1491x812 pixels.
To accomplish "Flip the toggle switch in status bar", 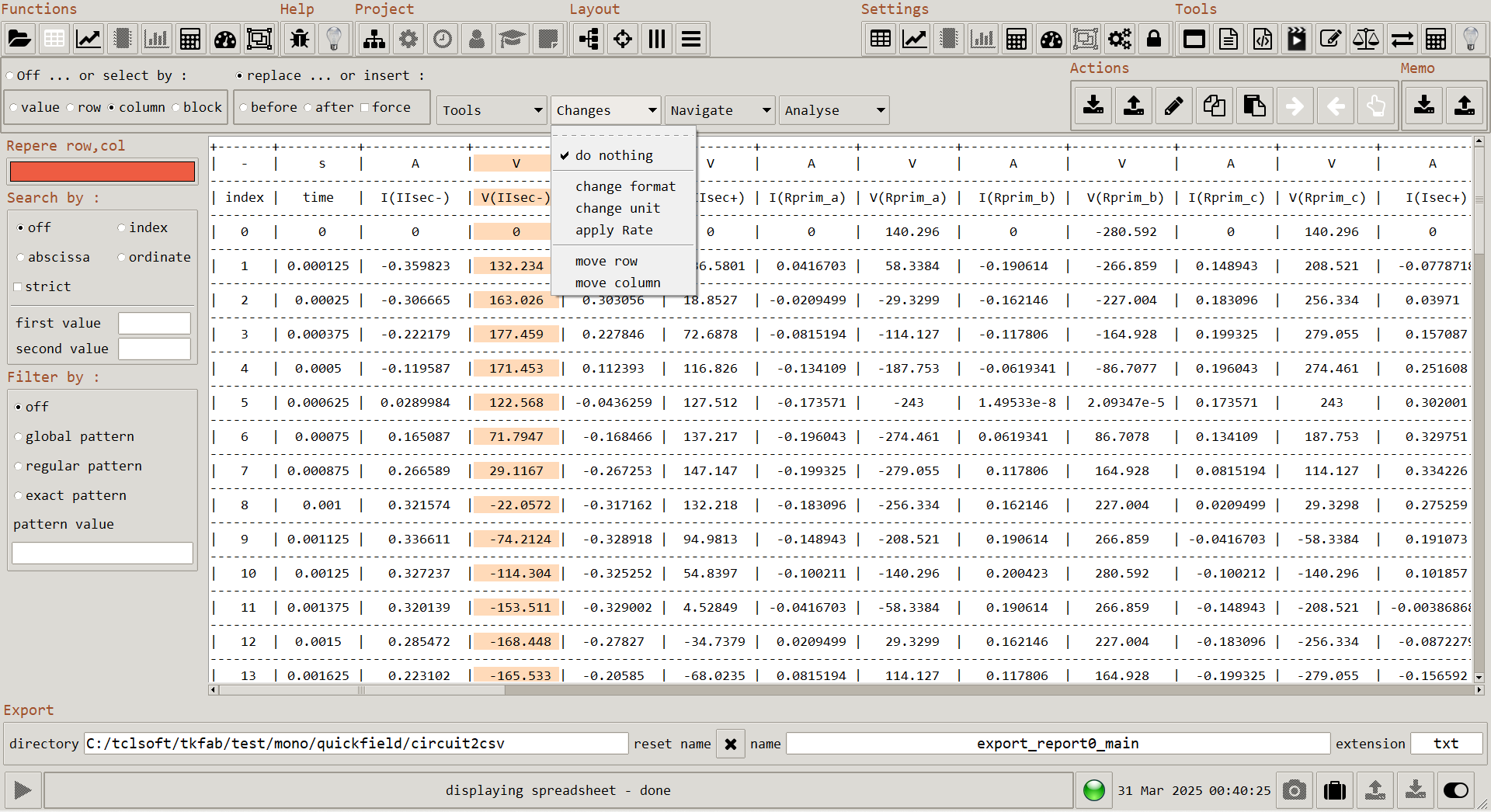I will (1455, 790).
